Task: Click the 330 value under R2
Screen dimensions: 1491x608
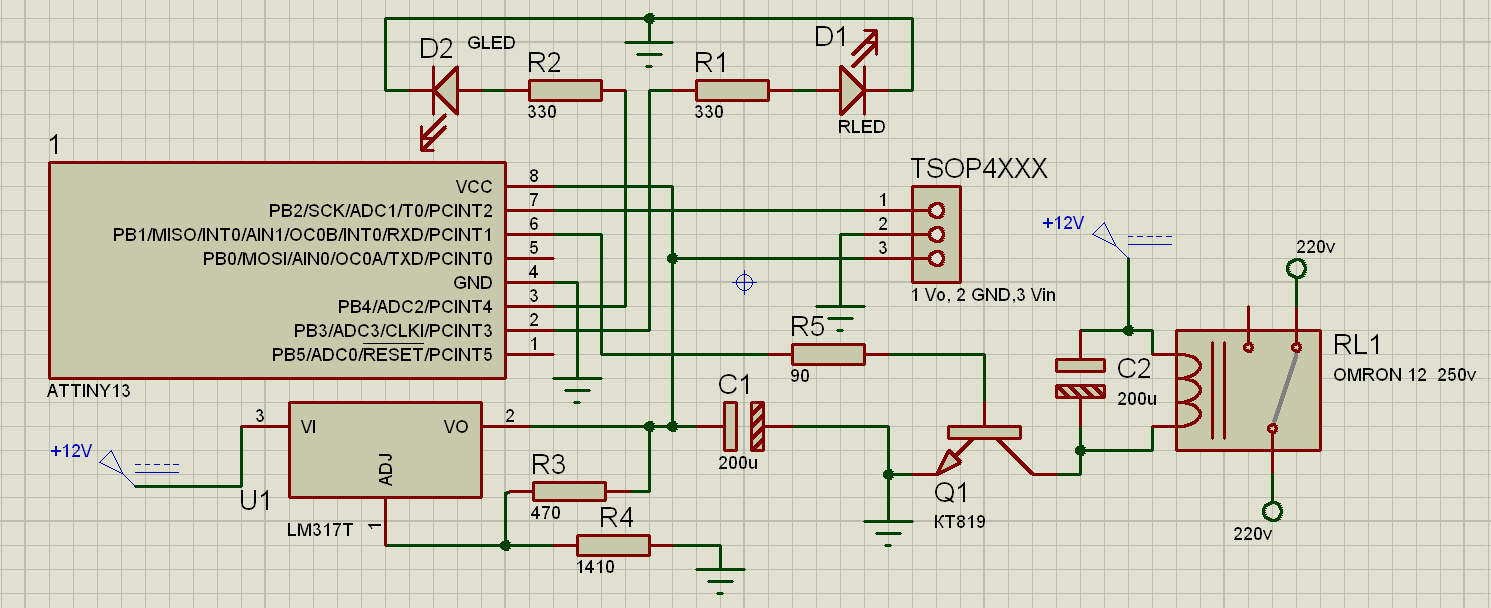Action: (x=542, y=113)
